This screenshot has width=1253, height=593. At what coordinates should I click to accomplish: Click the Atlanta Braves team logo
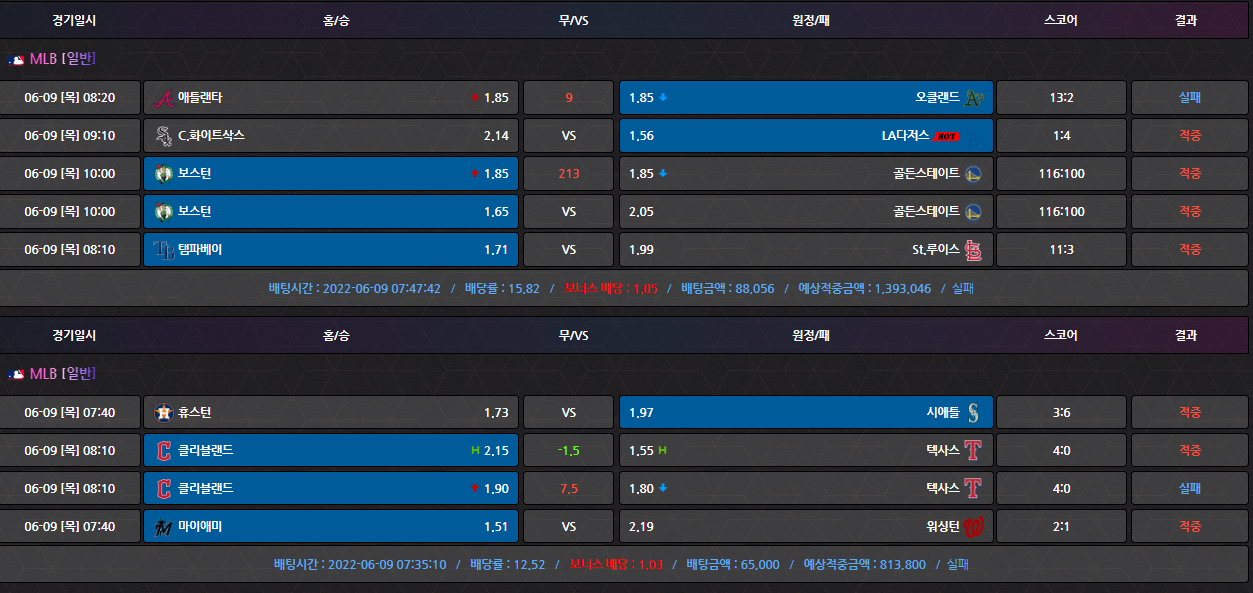tap(163, 98)
